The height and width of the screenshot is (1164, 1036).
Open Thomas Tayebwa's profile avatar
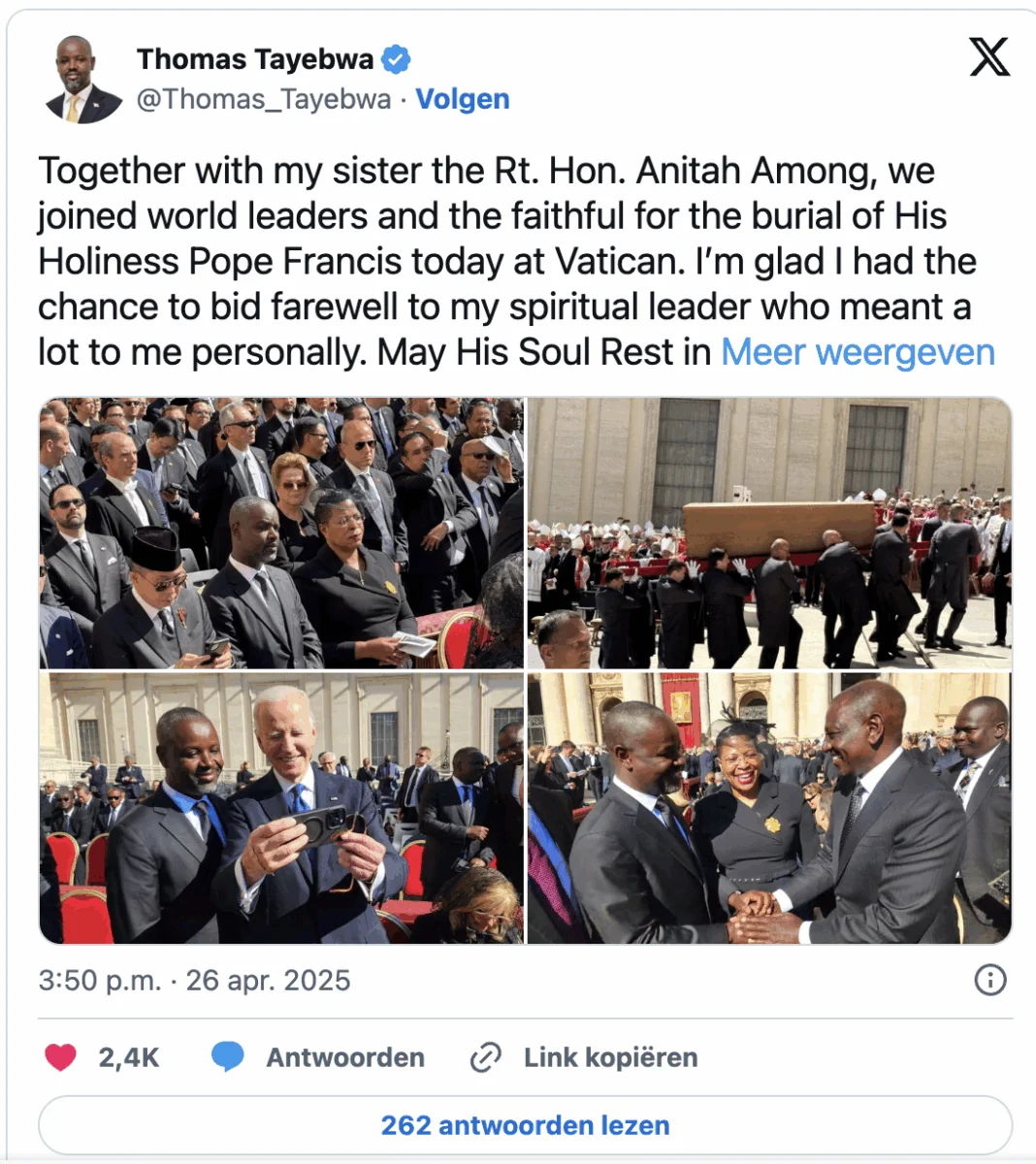pos(81,80)
